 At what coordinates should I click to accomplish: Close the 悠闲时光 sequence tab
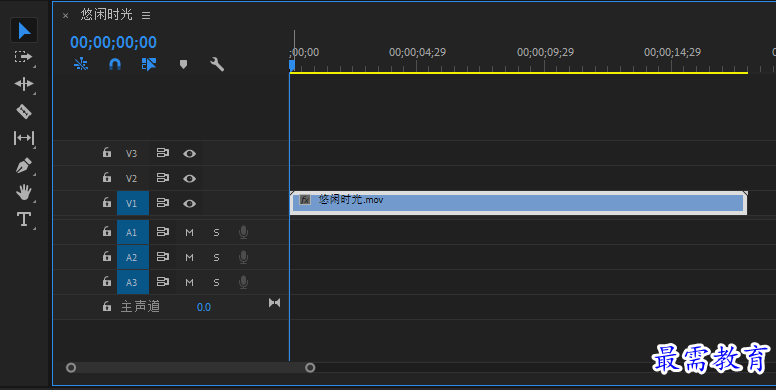tap(65, 16)
